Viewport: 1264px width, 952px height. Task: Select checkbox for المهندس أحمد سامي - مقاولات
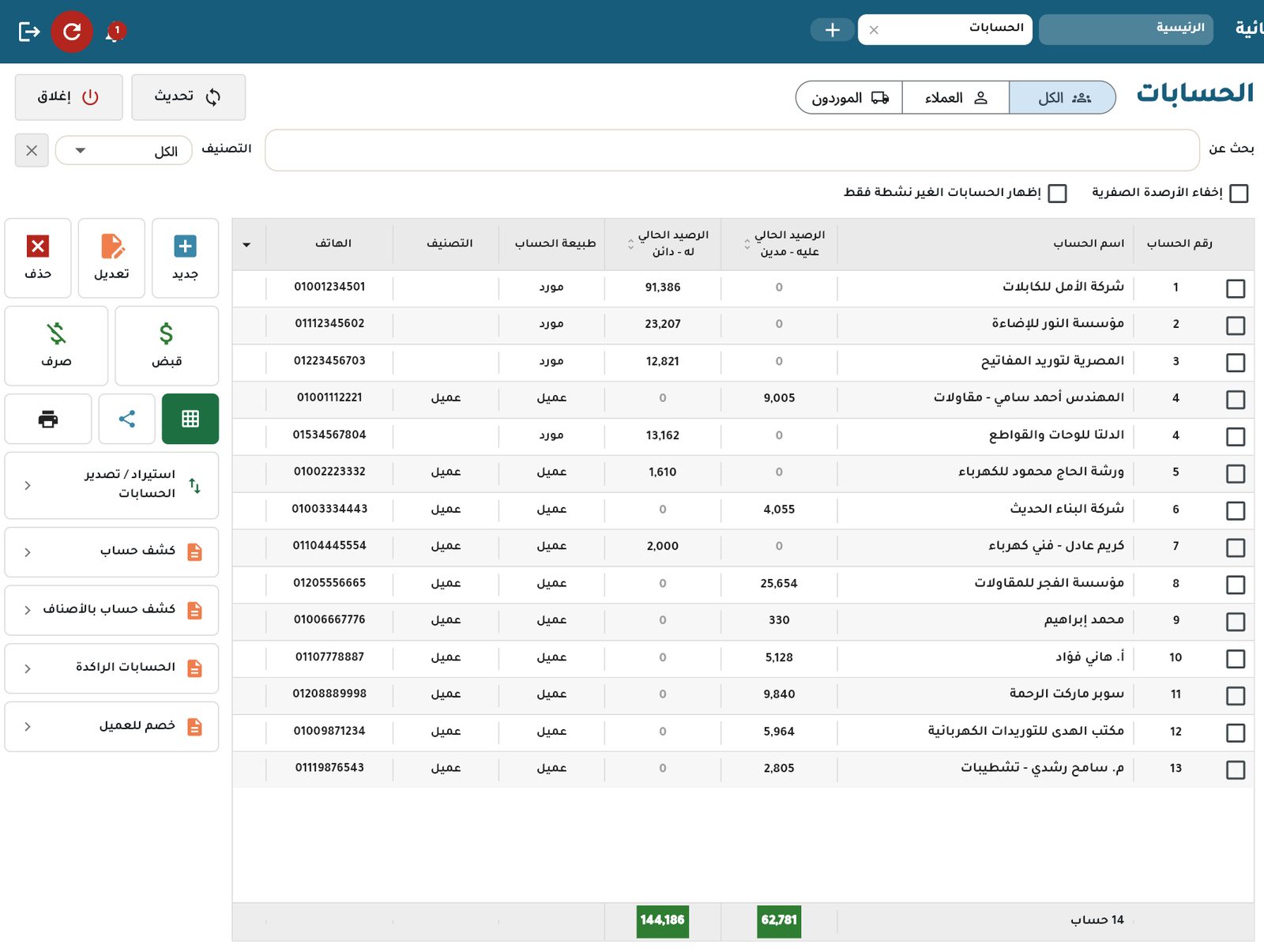pos(1236,400)
